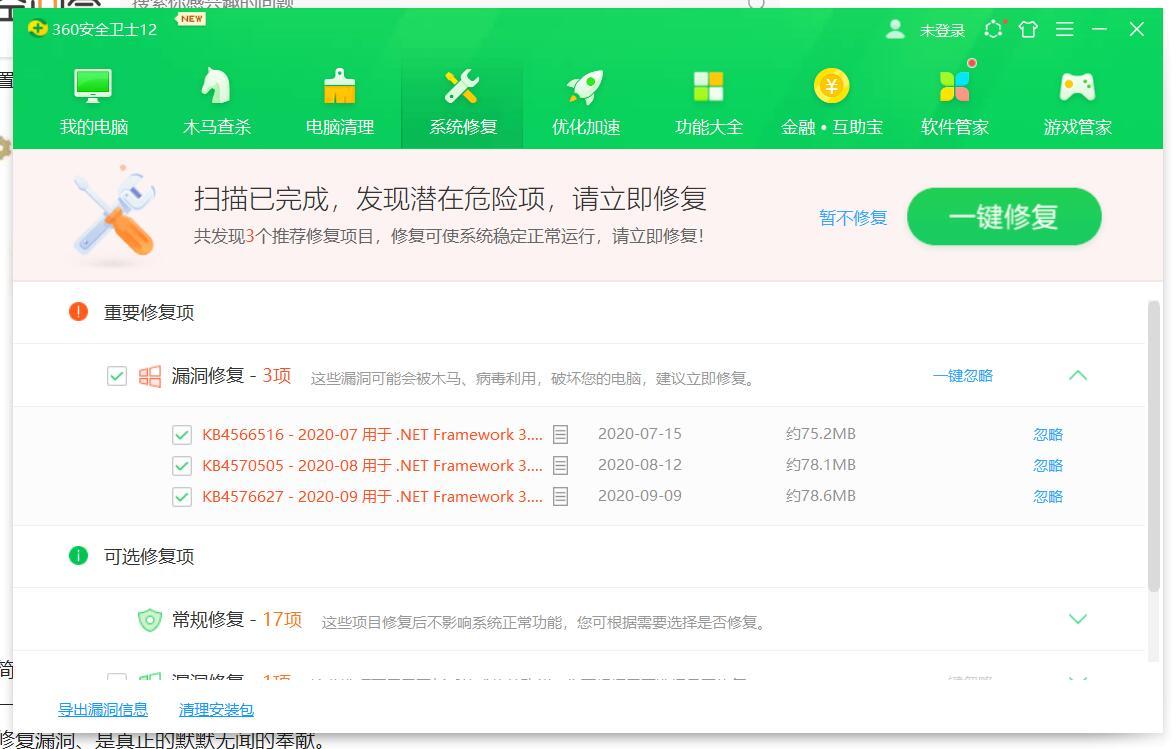The width and height of the screenshot is (1176, 749).
Task: Select KB4570505 - 2020-08 update title
Action: click(372, 466)
